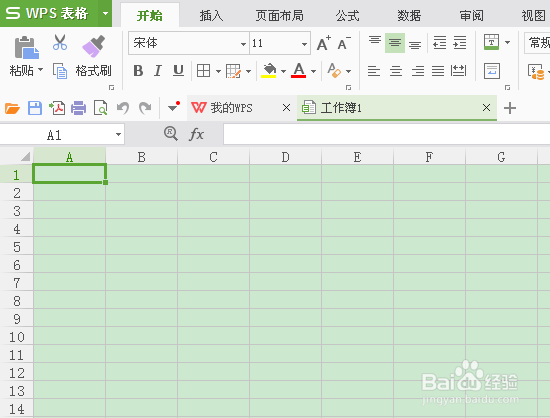Apply cell borders icon
This screenshot has width=550, height=418.
click(203, 71)
